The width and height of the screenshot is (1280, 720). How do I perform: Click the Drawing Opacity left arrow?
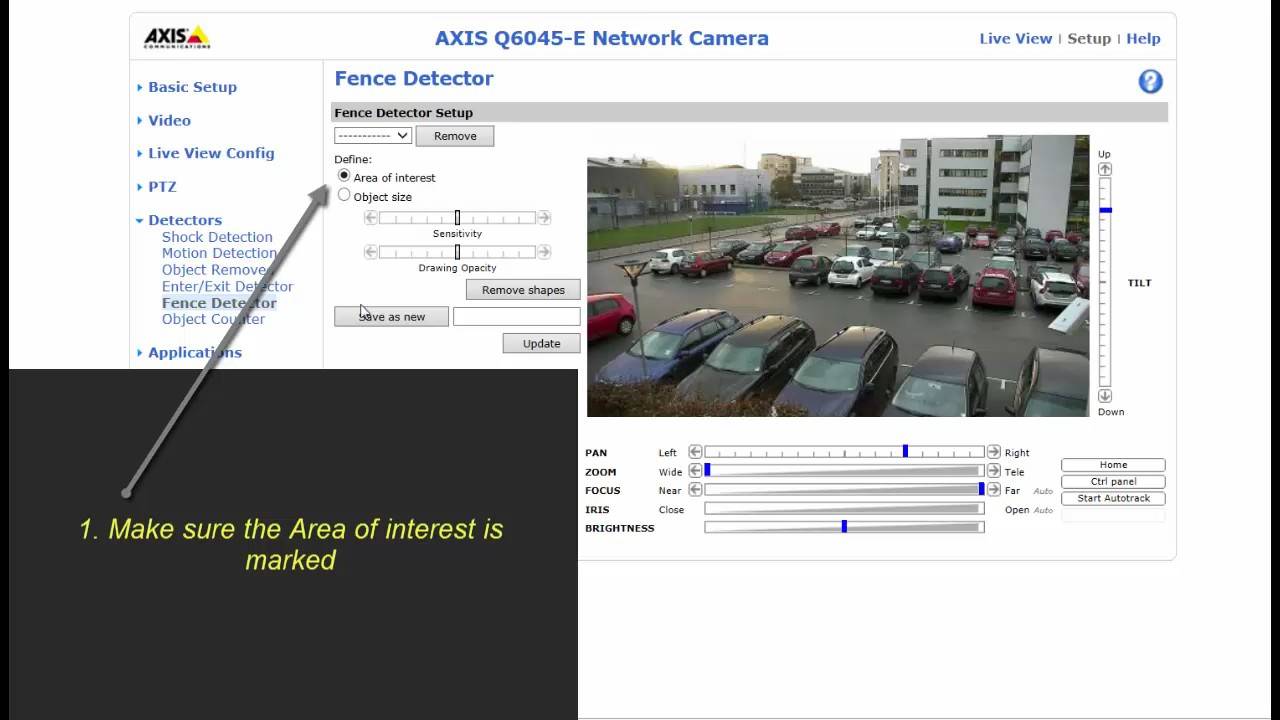pyautogui.click(x=371, y=252)
